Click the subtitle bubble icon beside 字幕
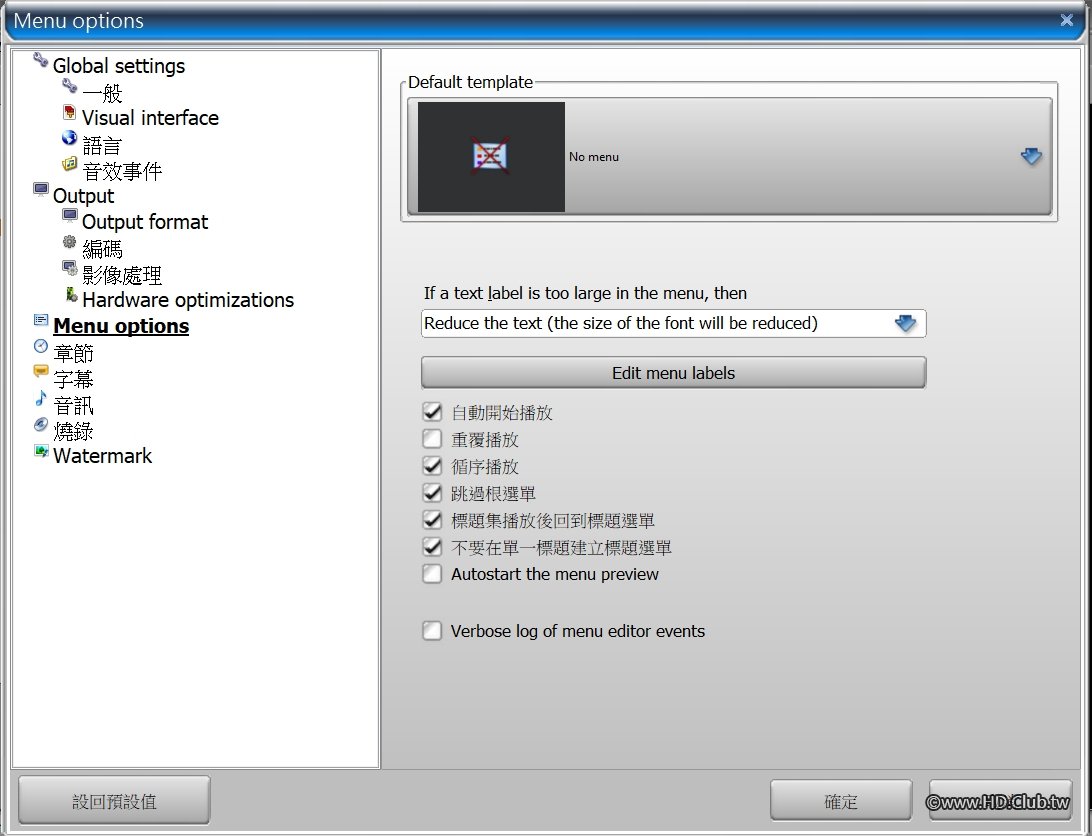This screenshot has width=1092, height=836. coord(41,372)
